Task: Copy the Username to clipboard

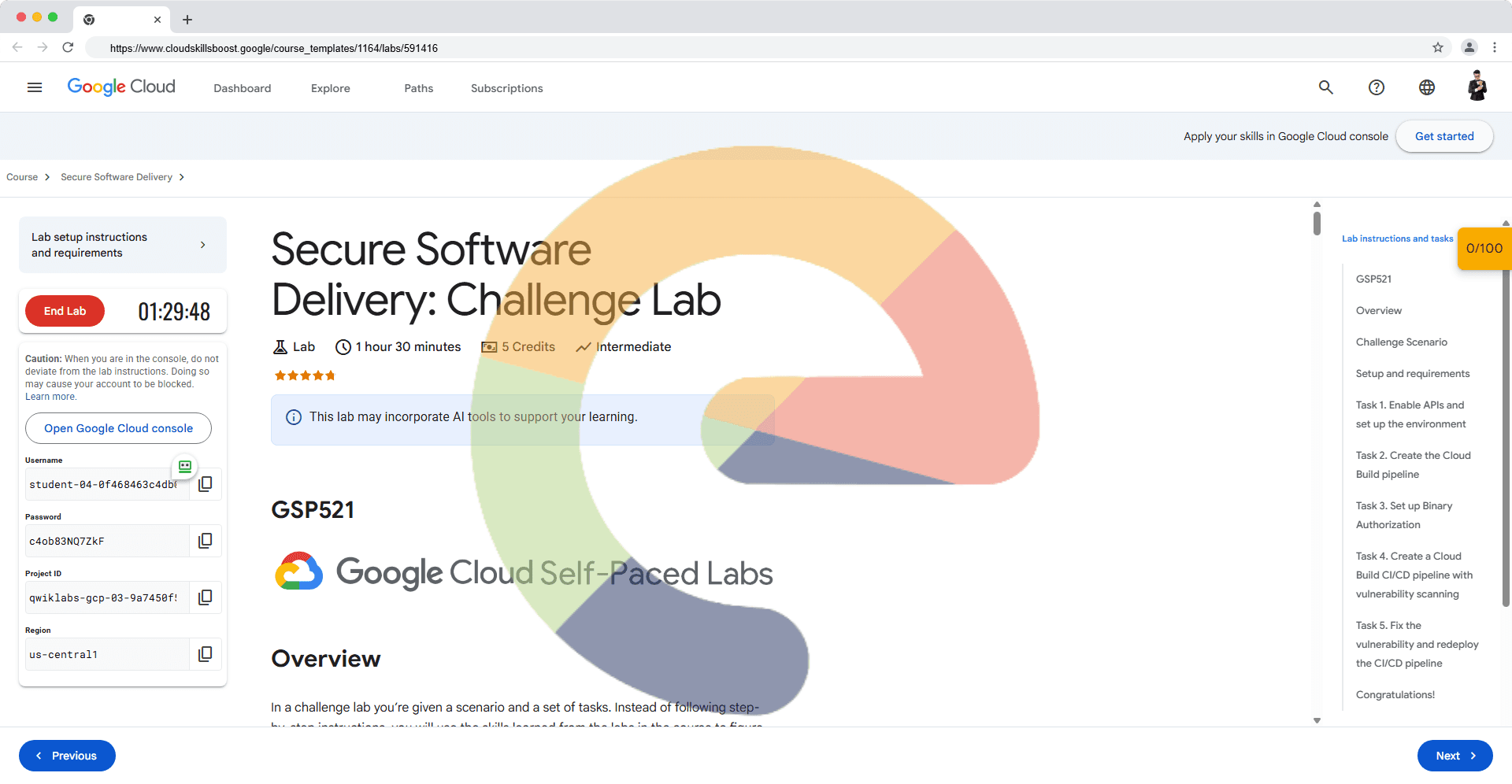Action: tap(206, 484)
